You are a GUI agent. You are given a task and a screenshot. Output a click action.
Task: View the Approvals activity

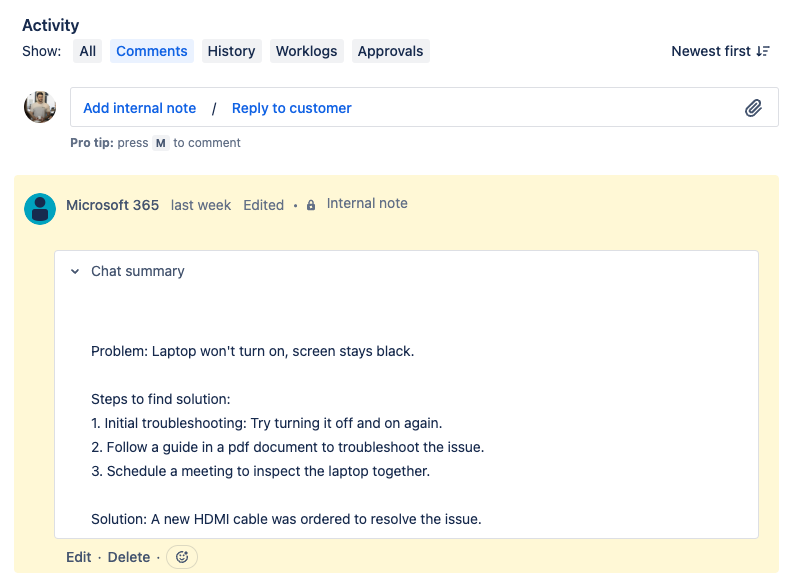point(390,51)
